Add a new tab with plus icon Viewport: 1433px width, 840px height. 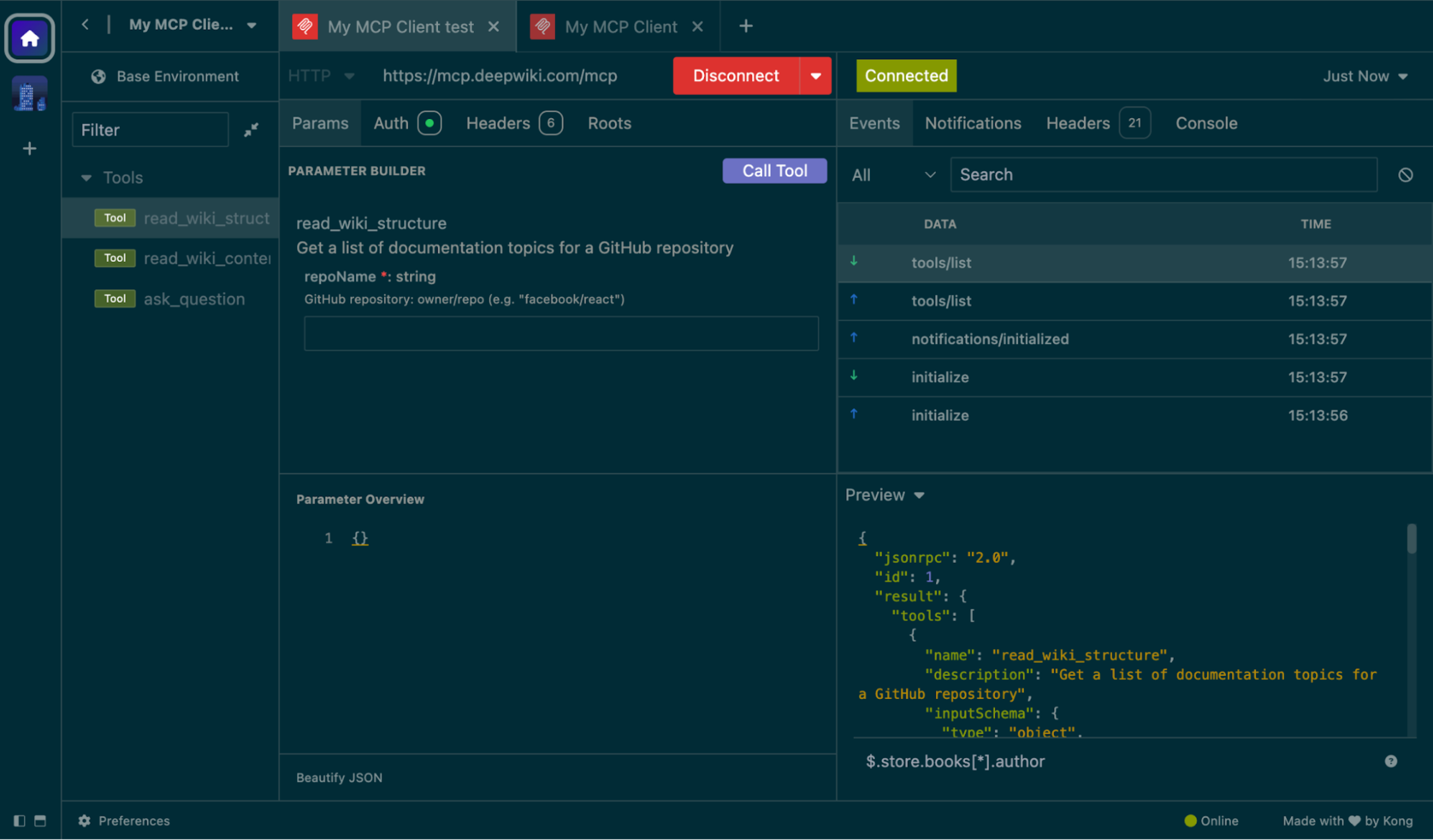tap(746, 26)
